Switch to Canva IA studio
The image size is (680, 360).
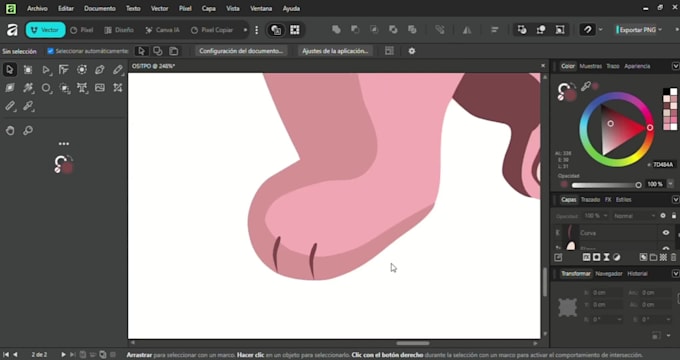tap(163, 30)
